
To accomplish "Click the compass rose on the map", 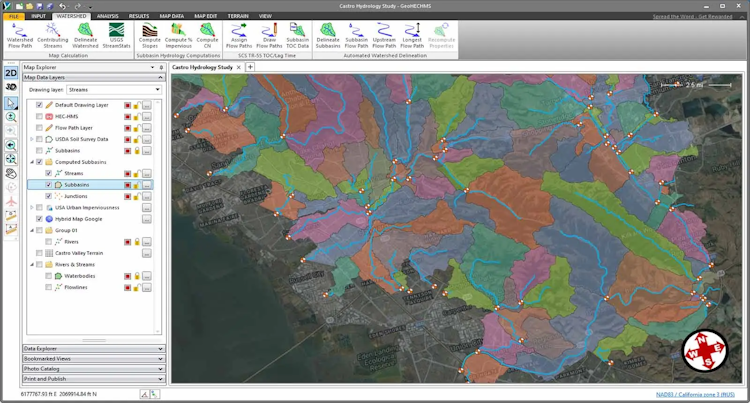I will pos(704,350).
